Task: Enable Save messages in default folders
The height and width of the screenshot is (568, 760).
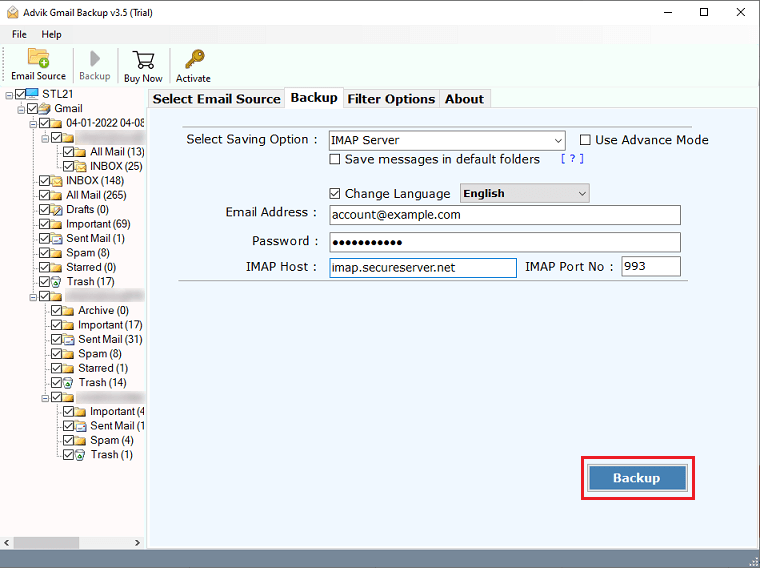Action: point(334,159)
